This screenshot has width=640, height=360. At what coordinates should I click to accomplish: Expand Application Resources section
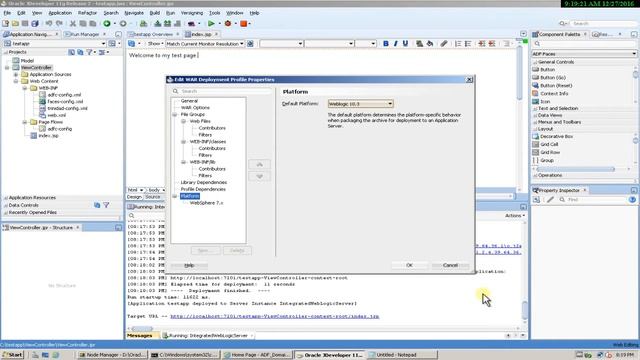(x=6, y=198)
